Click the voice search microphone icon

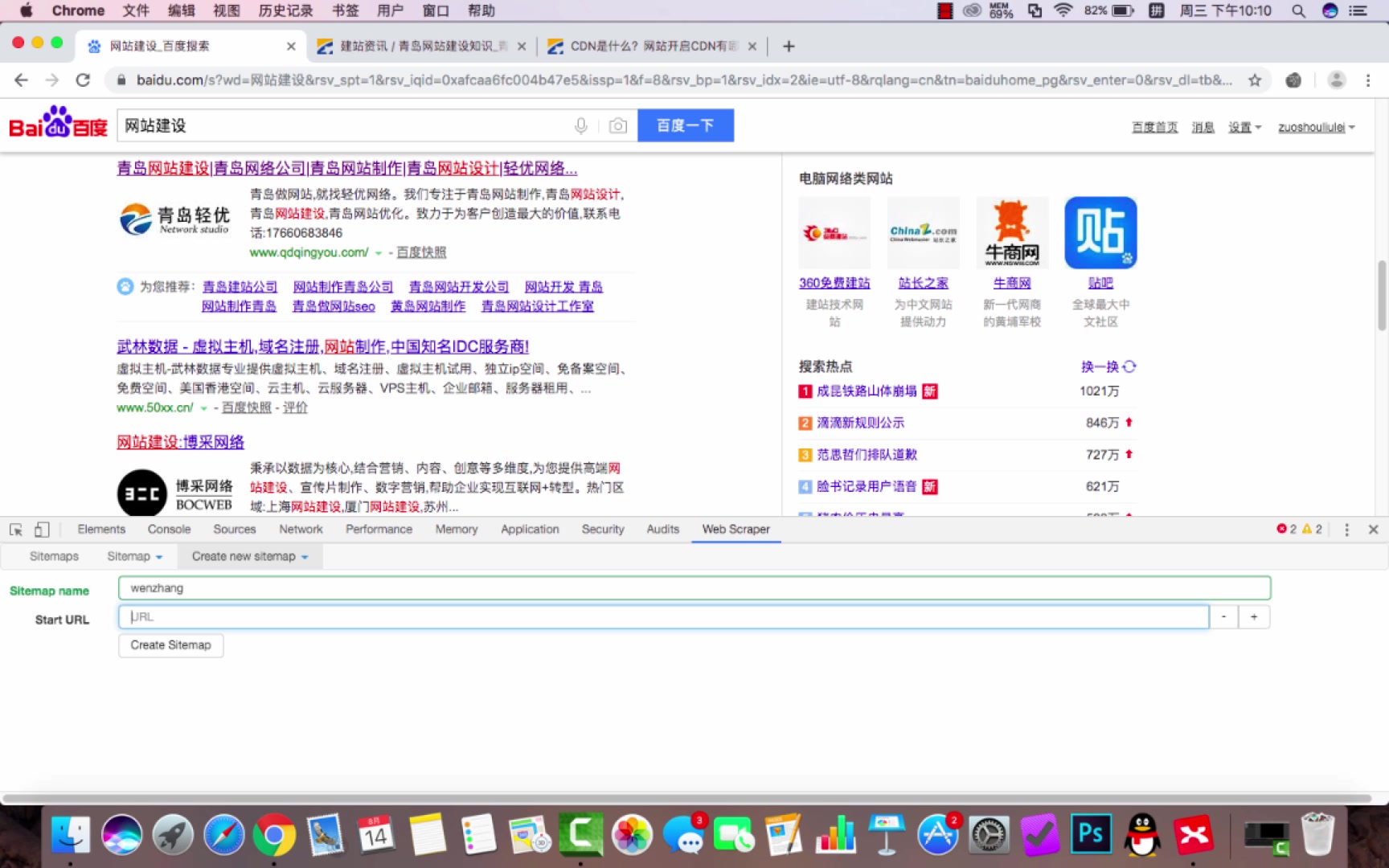click(x=581, y=125)
